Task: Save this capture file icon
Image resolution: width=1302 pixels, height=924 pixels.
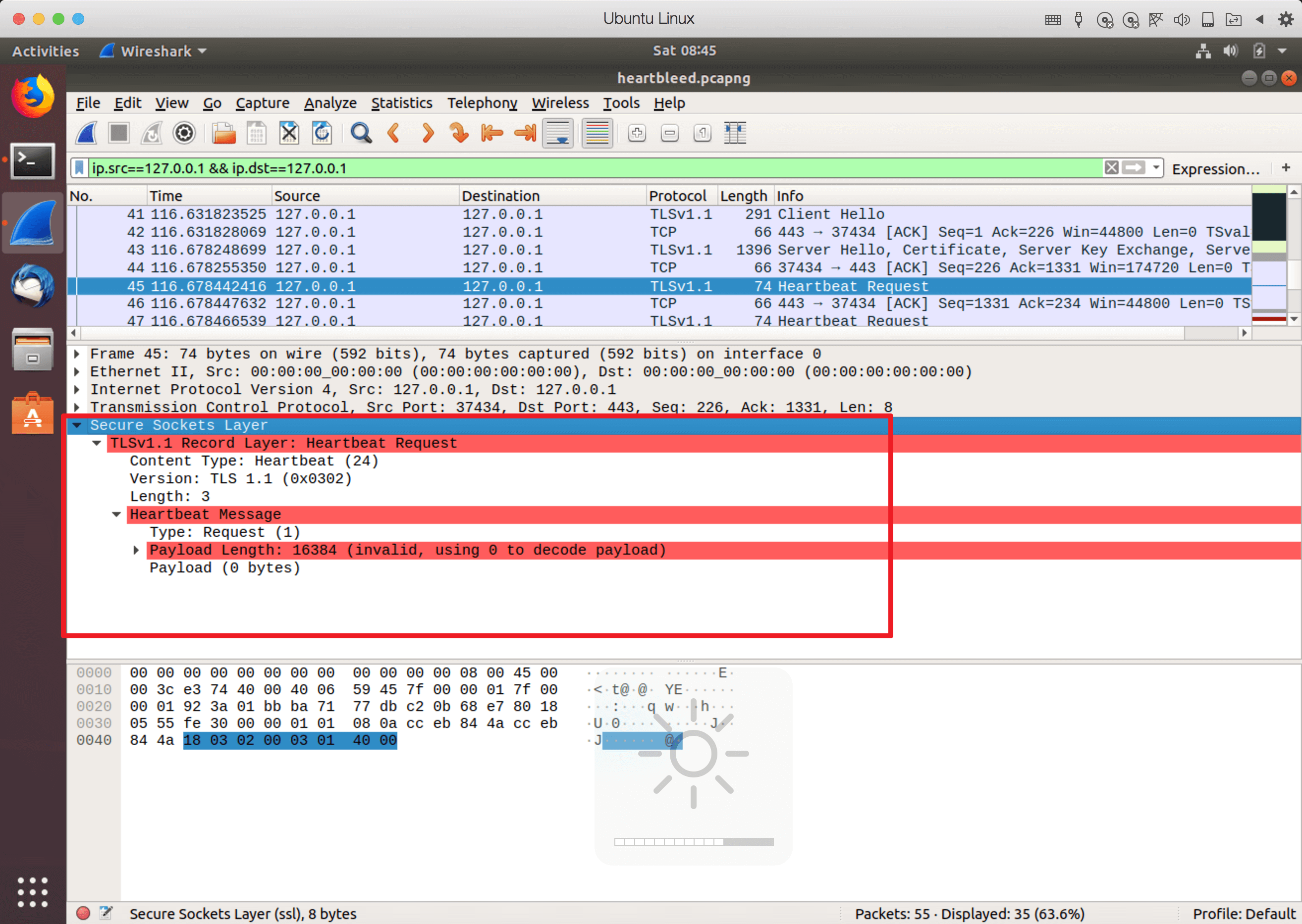Action: click(x=257, y=134)
